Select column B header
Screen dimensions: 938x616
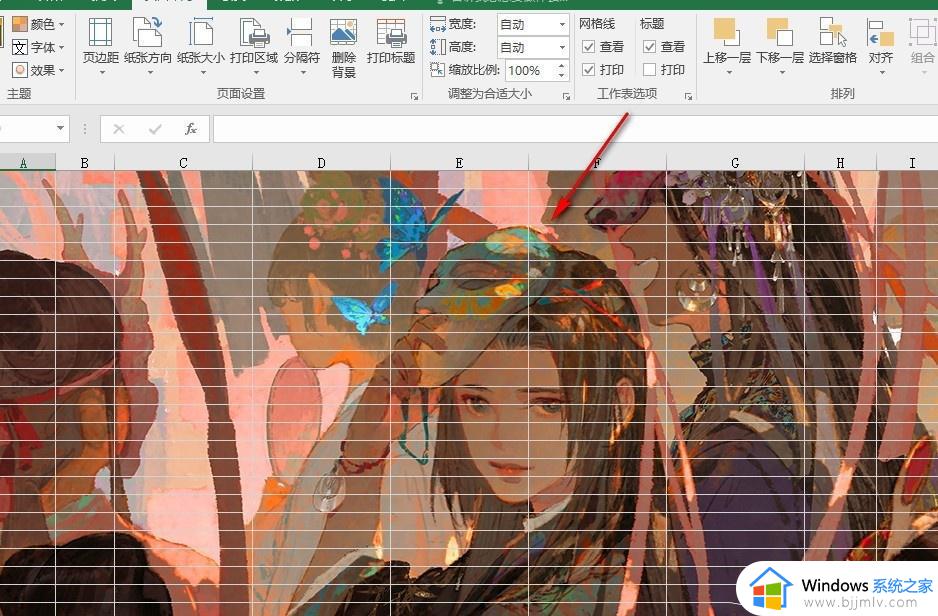click(x=84, y=163)
